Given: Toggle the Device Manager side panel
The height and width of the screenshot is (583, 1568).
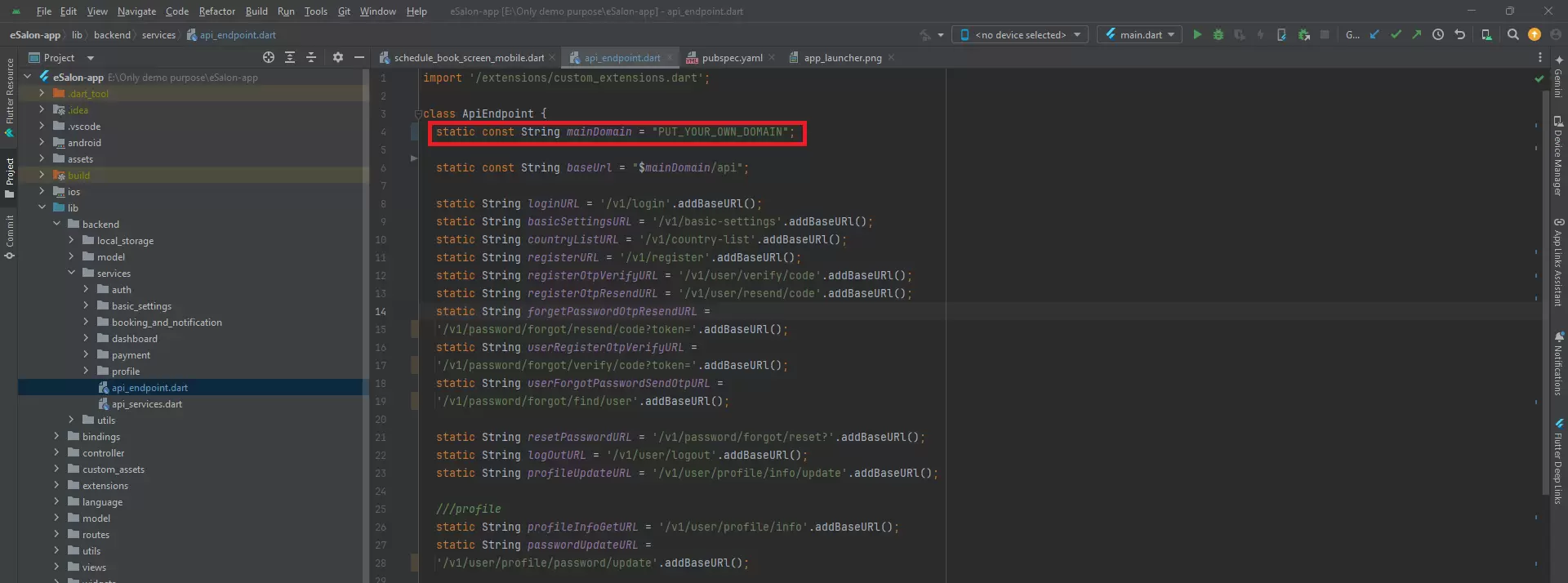Looking at the screenshot, I should [1558, 156].
